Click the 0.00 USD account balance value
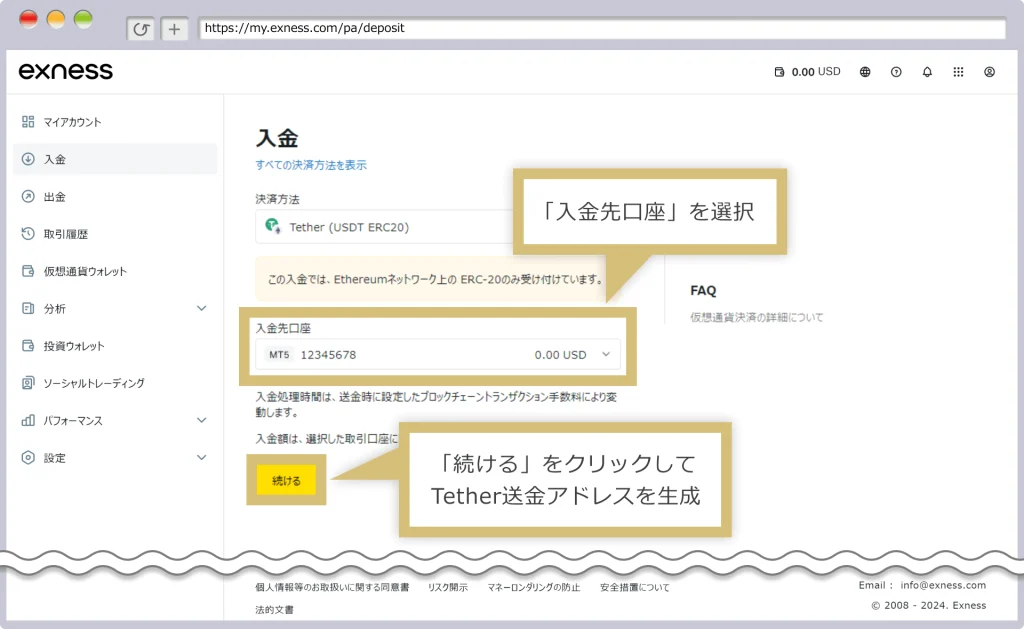Viewport: 1024px width, 629px height. 560,355
